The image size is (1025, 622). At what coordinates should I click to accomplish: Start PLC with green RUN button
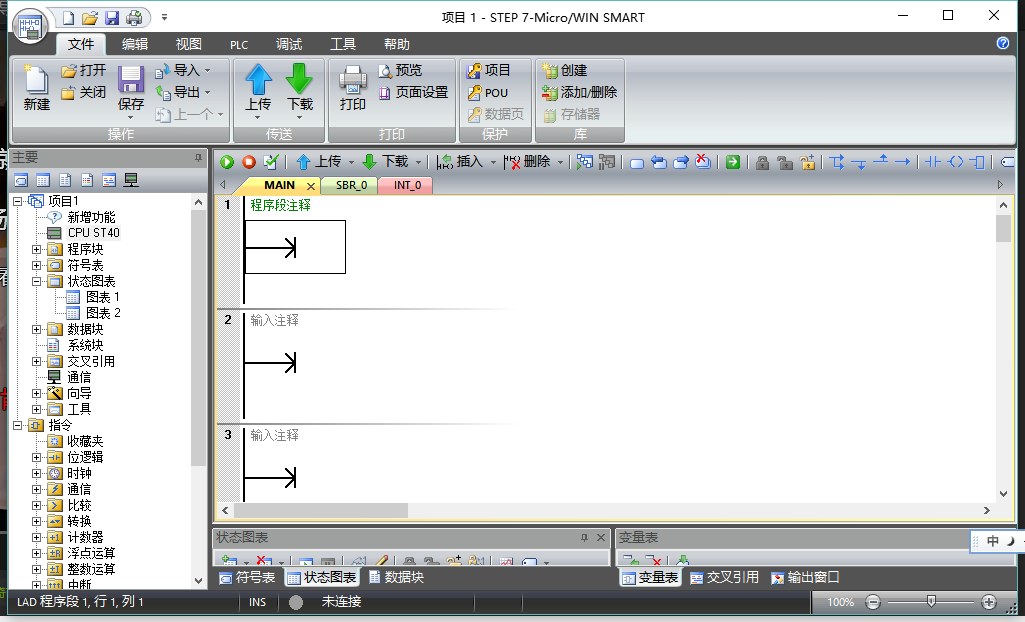(227, 162)
